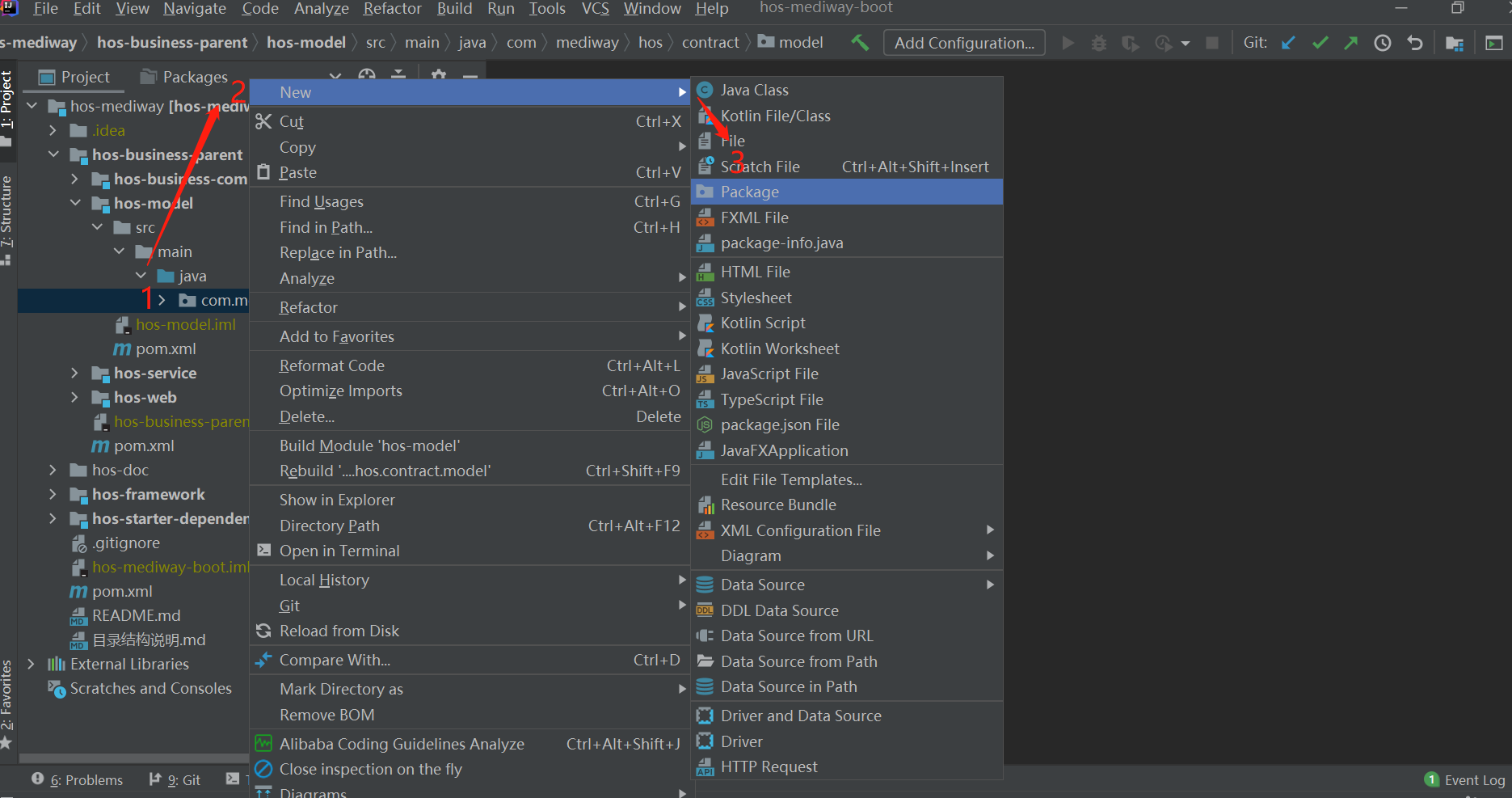The width and height of the screenshot is (1512, 798).
Task: Select JavaScript File in New submenu
Action: (847, 374)
